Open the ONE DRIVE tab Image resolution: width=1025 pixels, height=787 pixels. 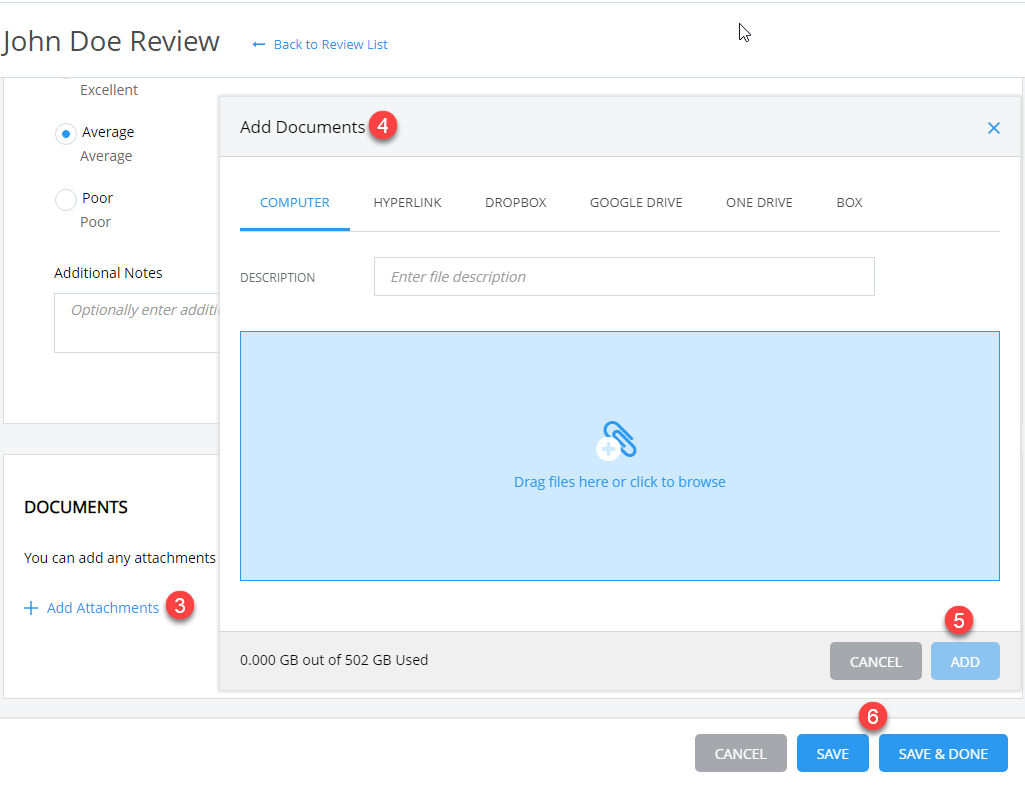[759, 202]
